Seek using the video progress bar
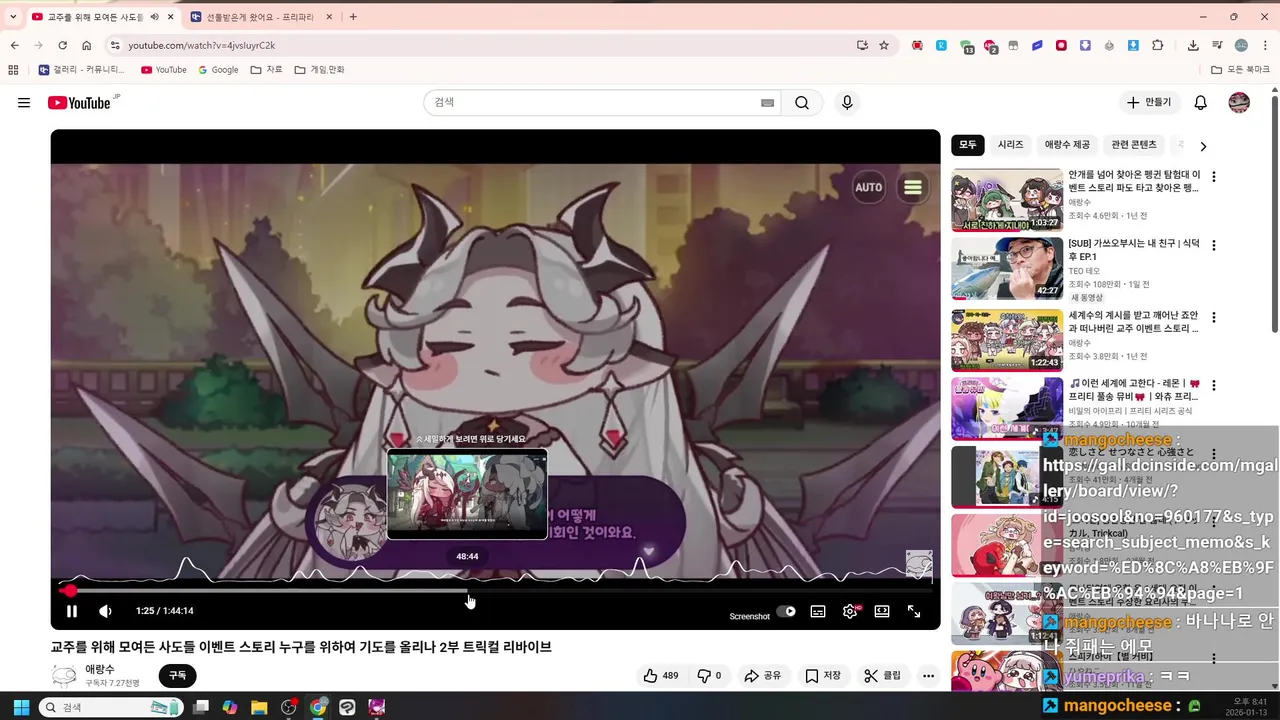The width and height of the screenshot is (1280, 720). 495,590
